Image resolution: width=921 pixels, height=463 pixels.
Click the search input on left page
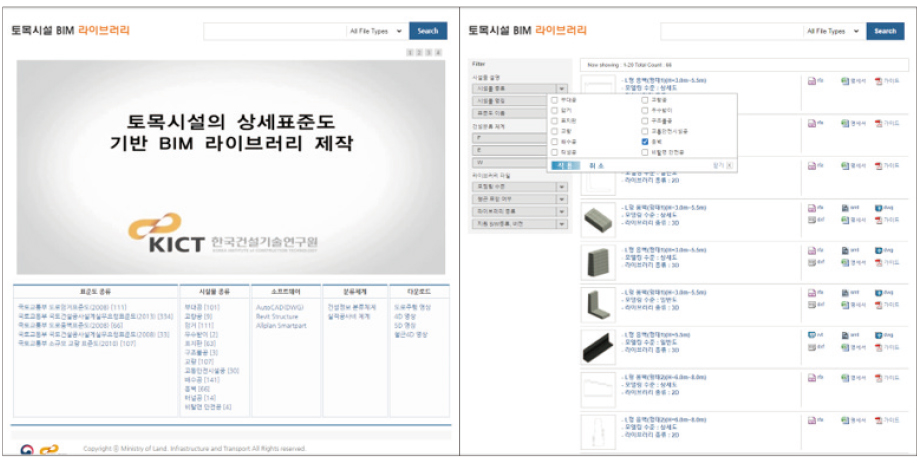tap(275, 31)
